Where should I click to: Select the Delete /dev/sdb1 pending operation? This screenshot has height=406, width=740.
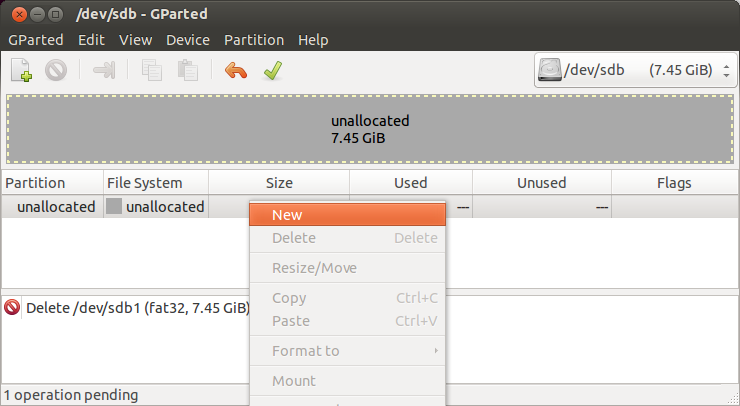click(x=138, y=308)
